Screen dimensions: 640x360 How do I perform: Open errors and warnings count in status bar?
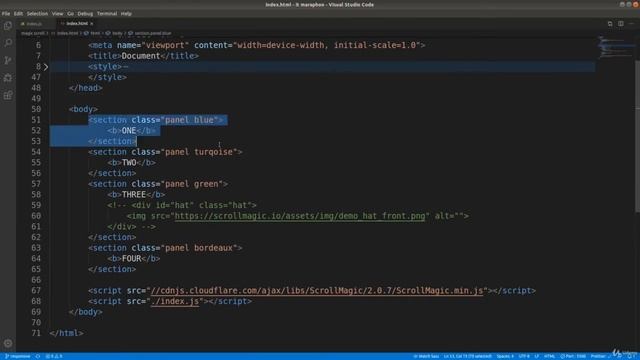pyautogui.click(x=54, y=356)
